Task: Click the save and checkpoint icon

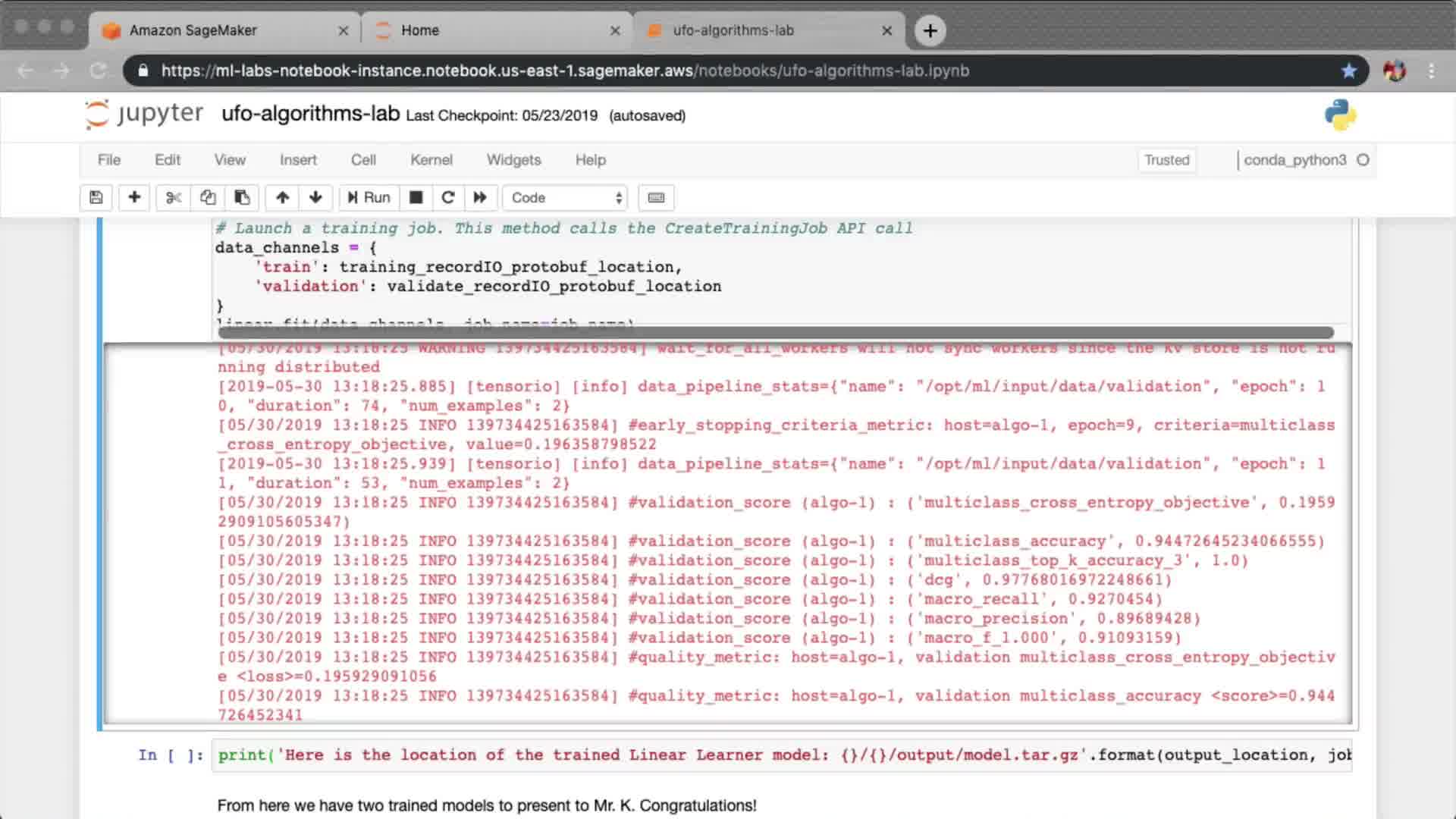Action: (x=96, y=198)
